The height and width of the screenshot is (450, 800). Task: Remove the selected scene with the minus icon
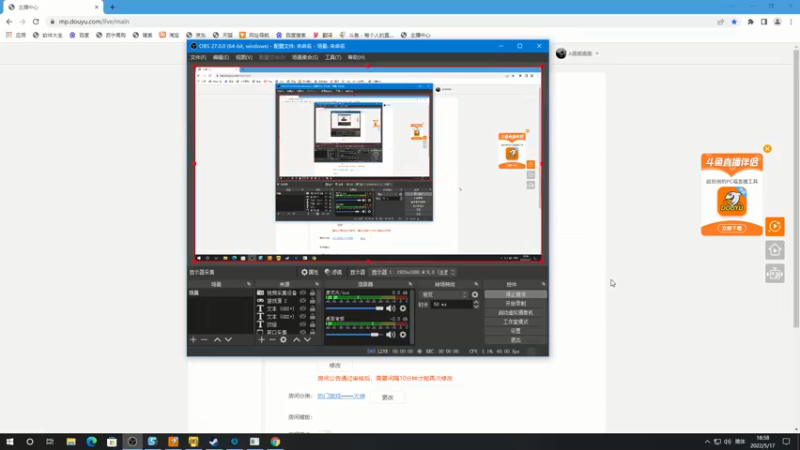(x=204, y=340)
